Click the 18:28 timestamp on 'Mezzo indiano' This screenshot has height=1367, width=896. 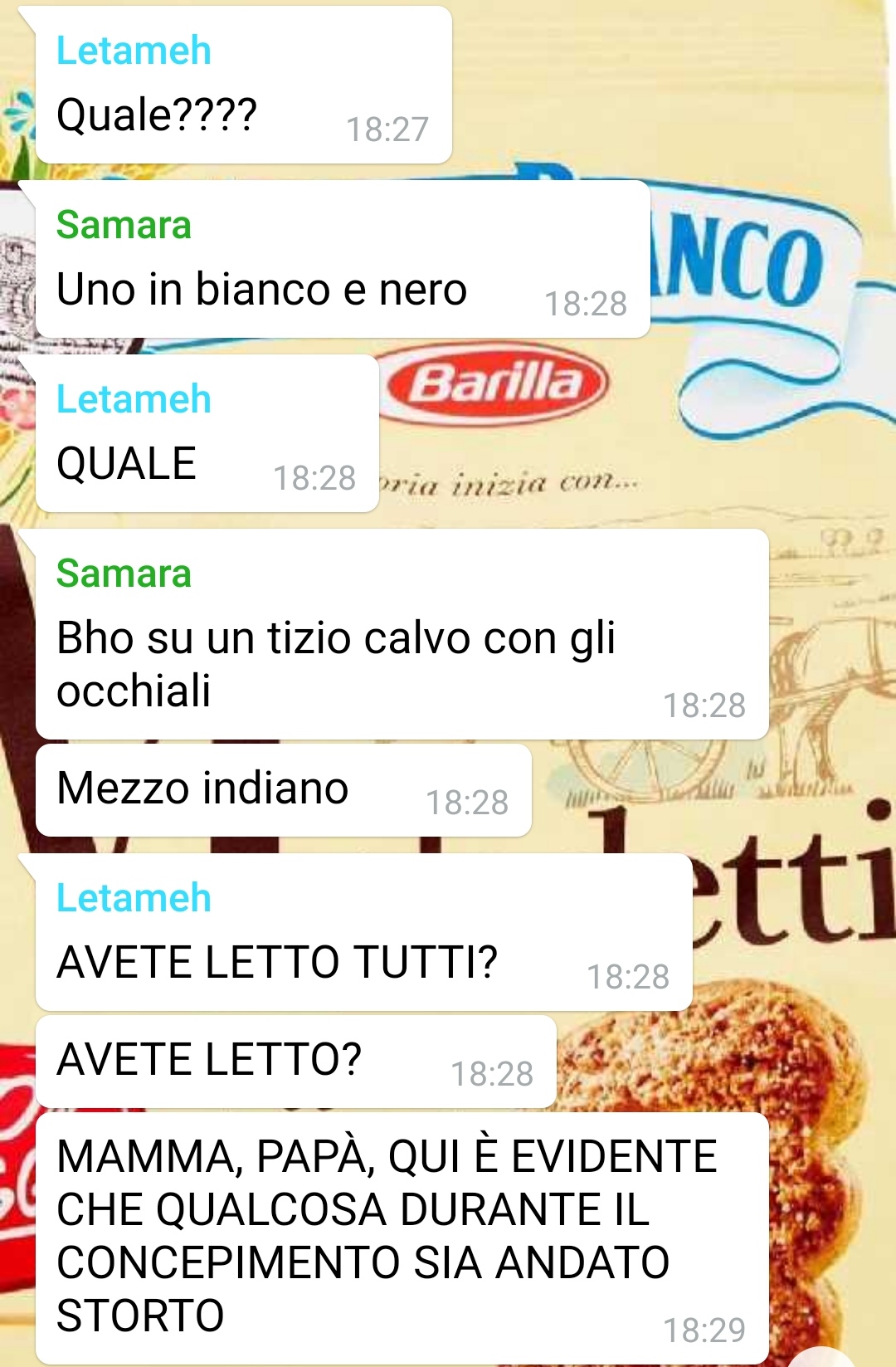pos(467,803)
